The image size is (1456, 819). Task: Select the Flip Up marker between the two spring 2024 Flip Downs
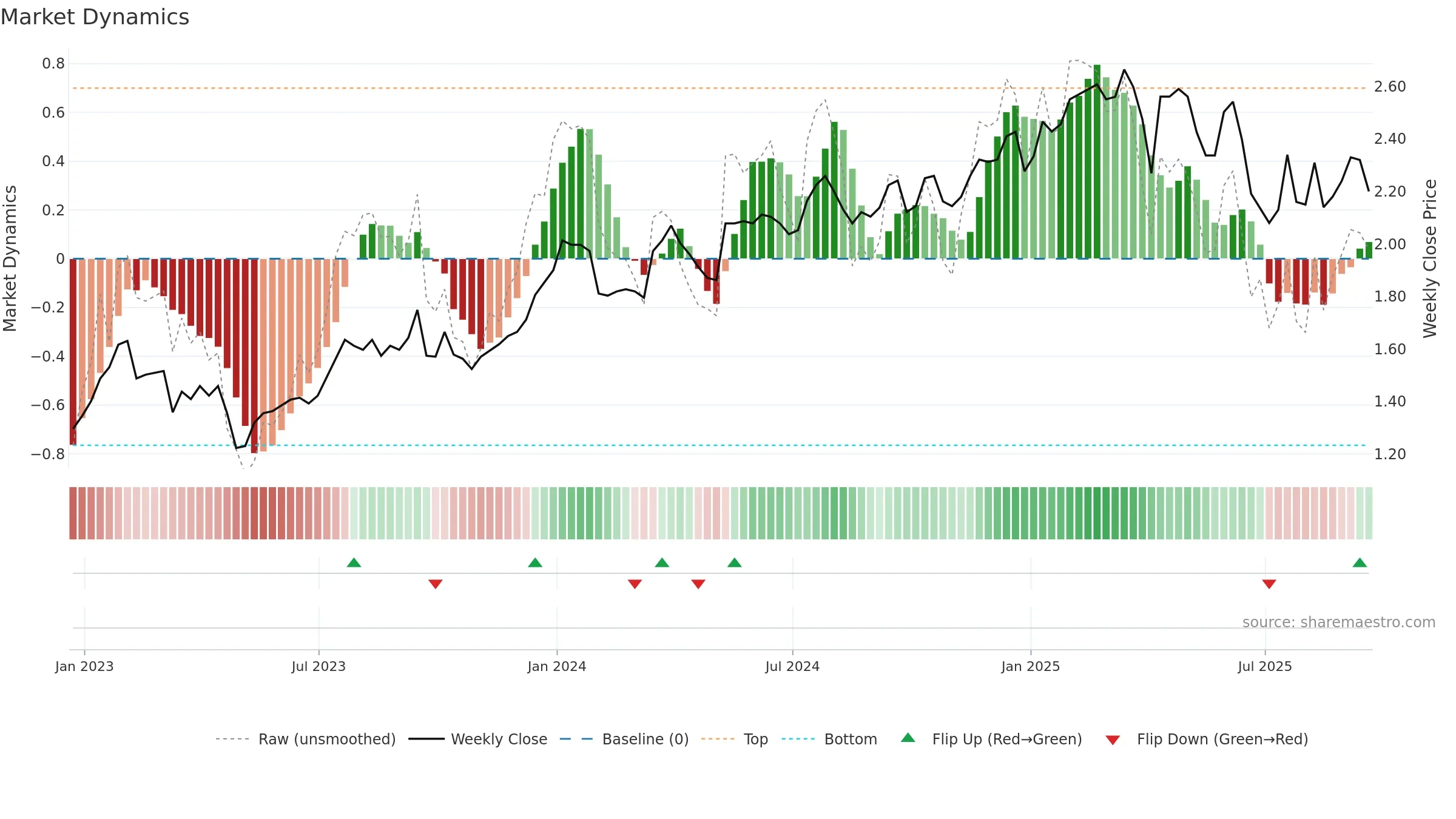click(x=662, y=562)
